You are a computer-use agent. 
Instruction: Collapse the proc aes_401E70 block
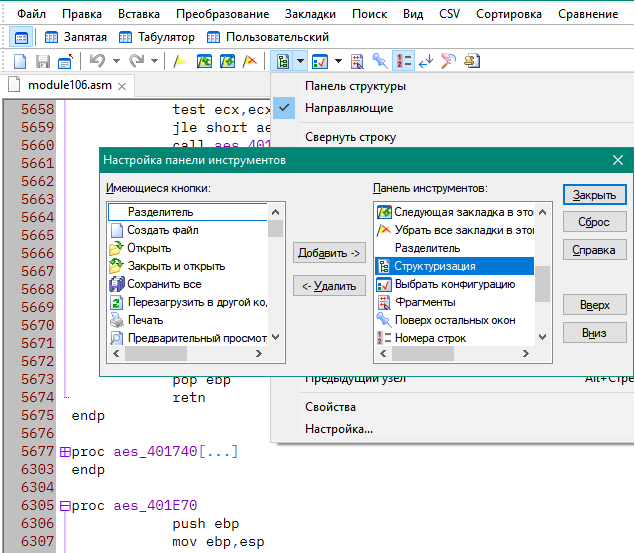[x=65, y=506]
